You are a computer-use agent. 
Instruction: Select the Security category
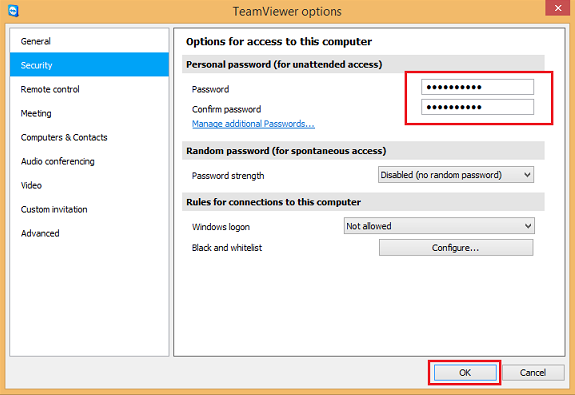click(x=89, y=65)
